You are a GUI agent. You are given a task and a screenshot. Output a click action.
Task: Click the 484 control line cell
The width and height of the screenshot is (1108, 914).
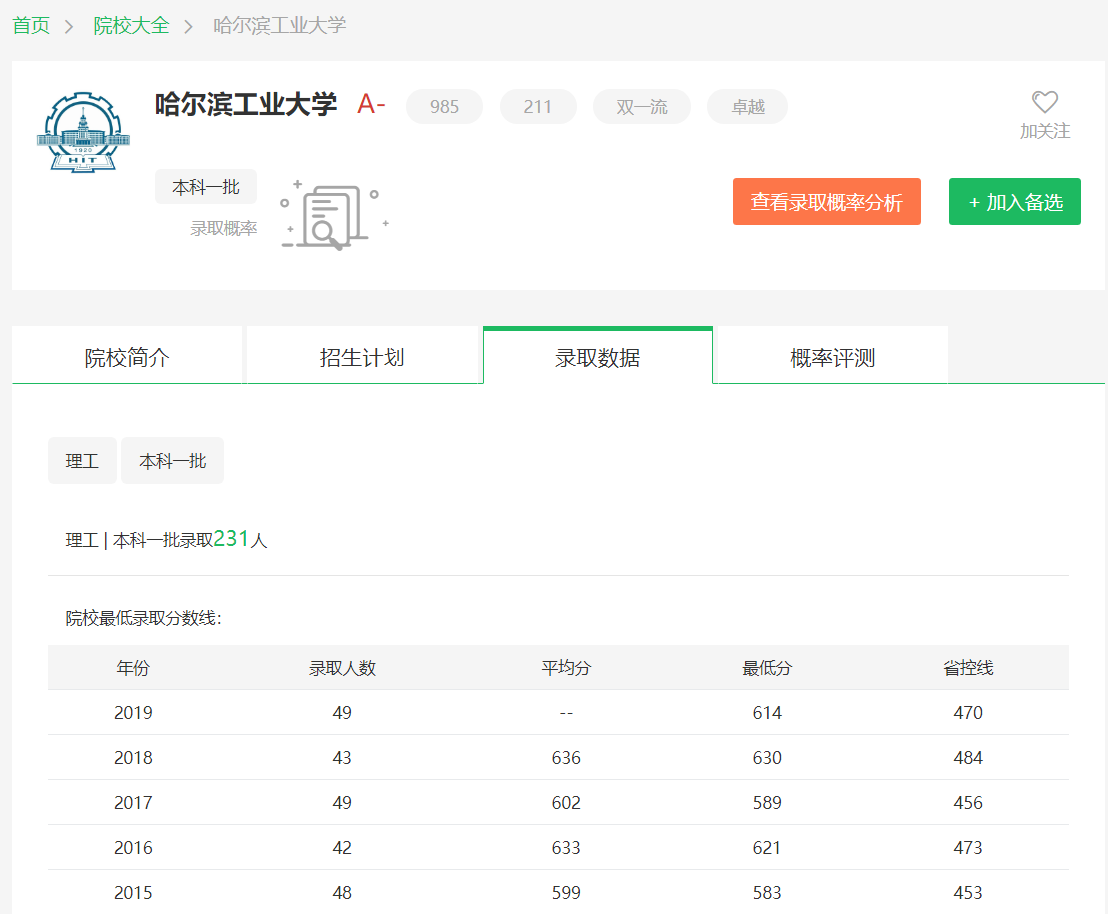[x=968, y=758]
